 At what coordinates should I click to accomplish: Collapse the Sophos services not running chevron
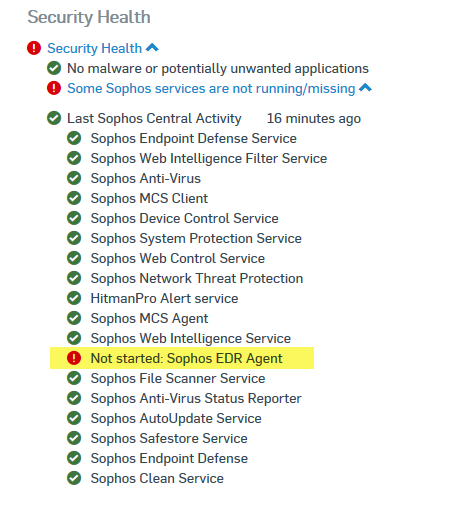coord(365,88)
